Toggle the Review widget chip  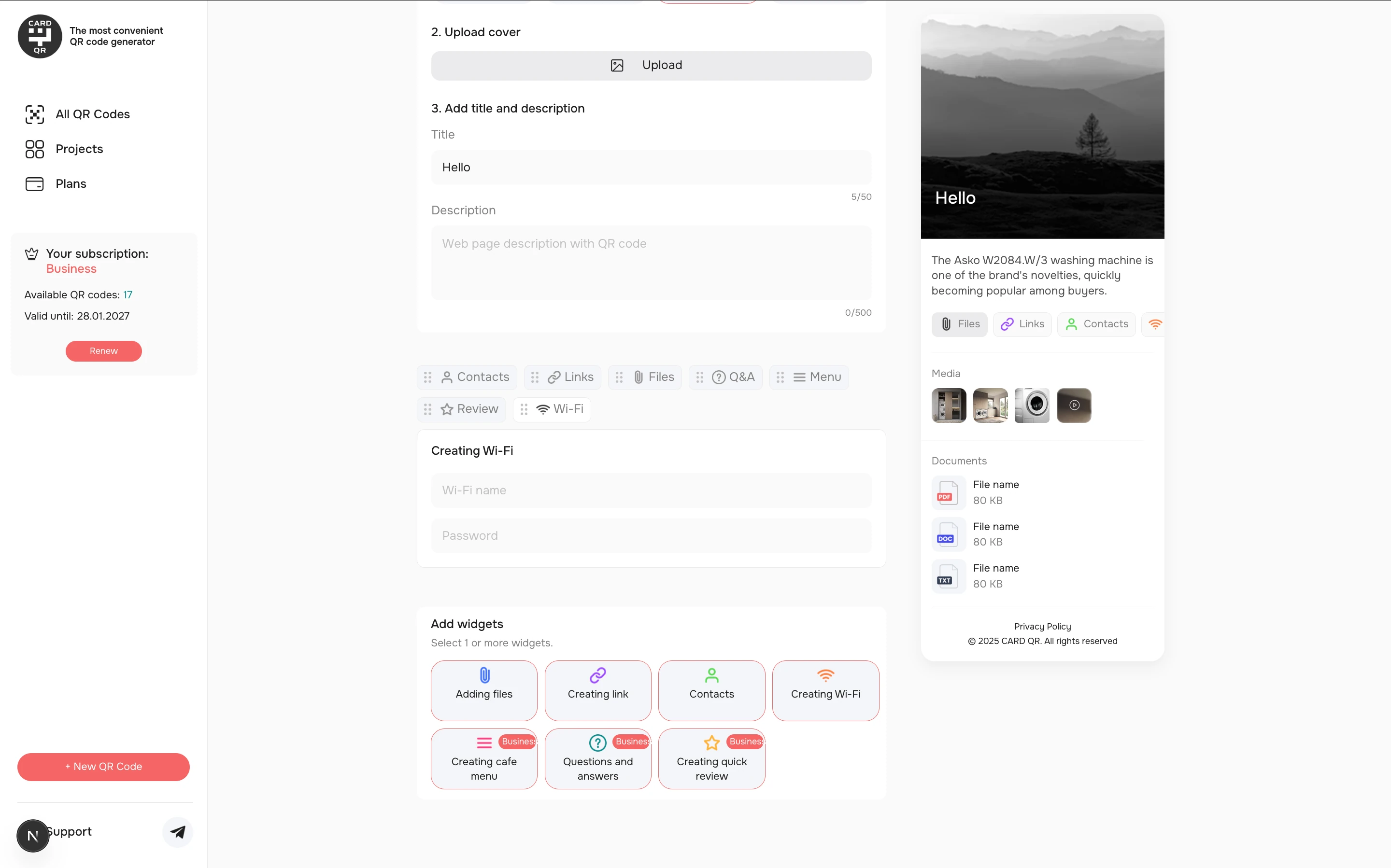pos(461,409)
